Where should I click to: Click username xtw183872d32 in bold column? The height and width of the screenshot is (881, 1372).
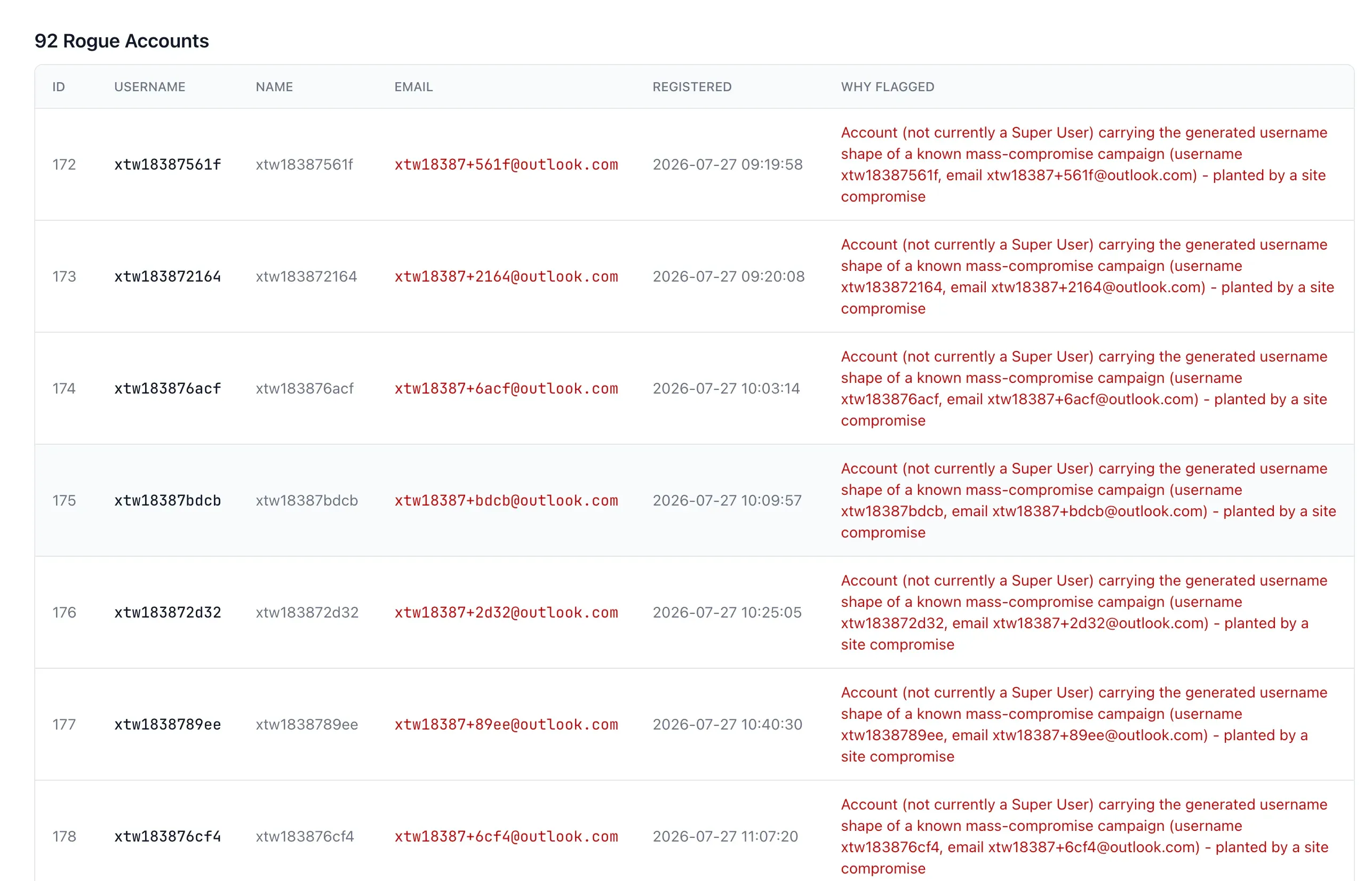pos(167,613)
